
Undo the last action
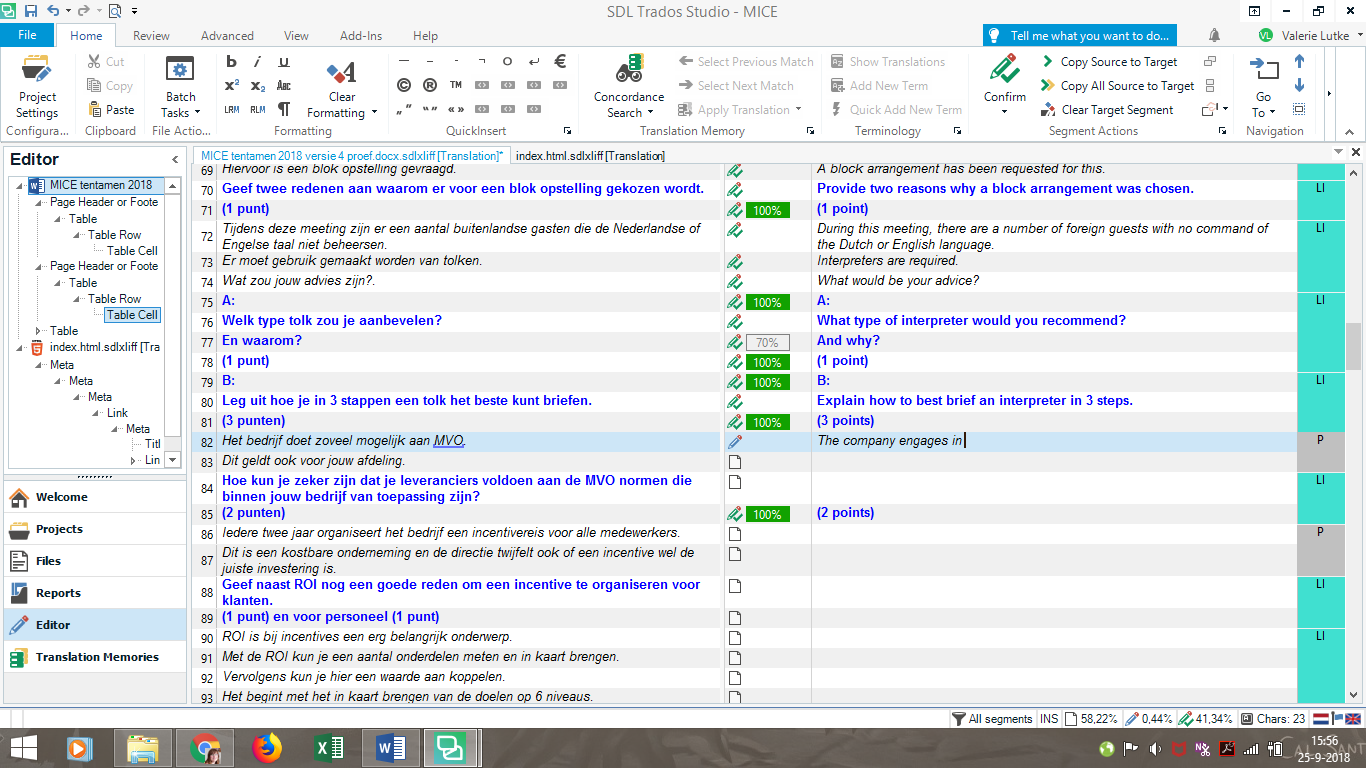pyautogui.click(x=52, y=12)
